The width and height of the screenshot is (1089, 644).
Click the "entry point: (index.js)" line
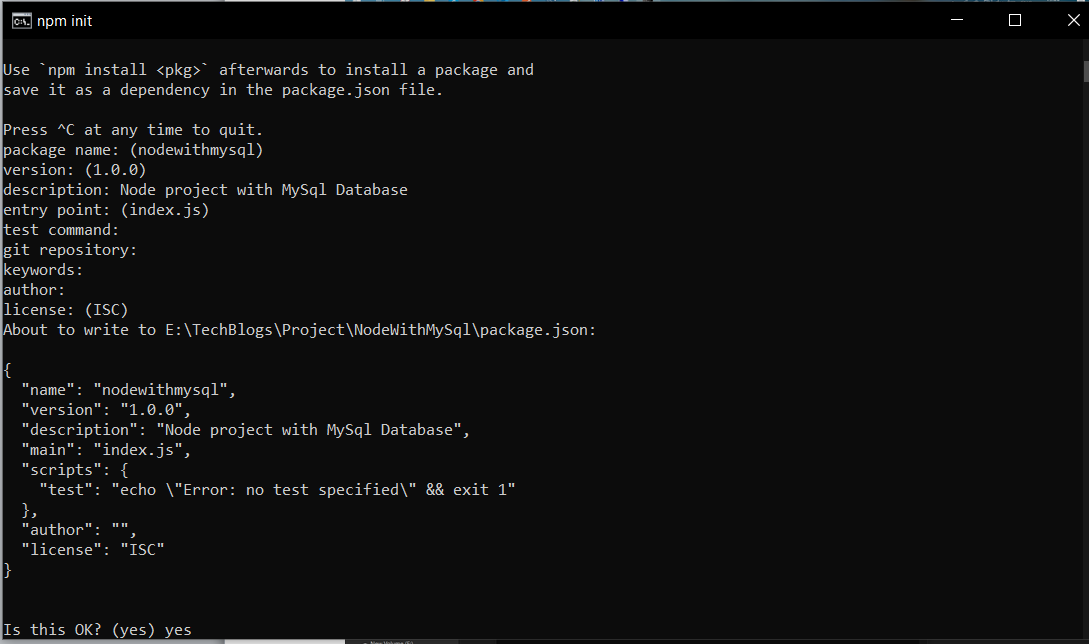point(106,210)
